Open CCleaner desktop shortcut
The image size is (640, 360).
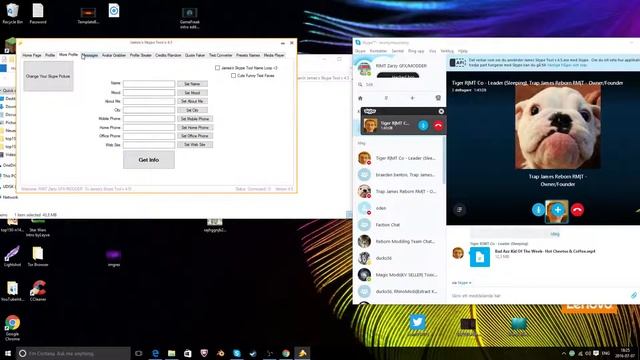click(38, 291)
